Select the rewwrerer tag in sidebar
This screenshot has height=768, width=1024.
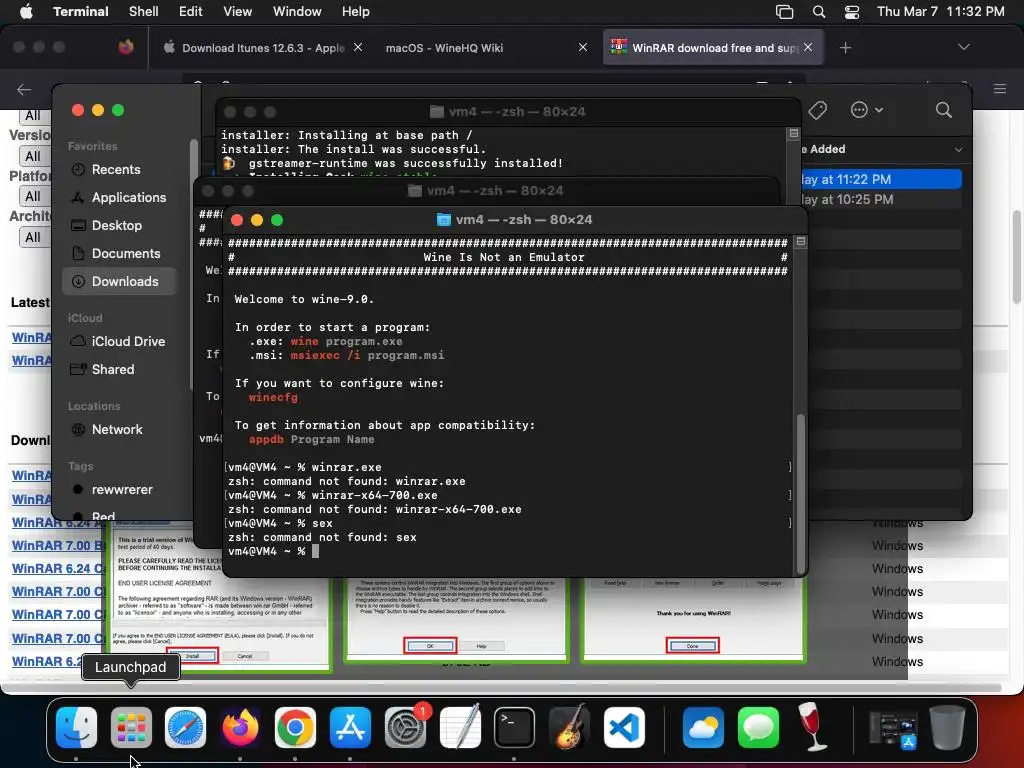tap(119, 490)
